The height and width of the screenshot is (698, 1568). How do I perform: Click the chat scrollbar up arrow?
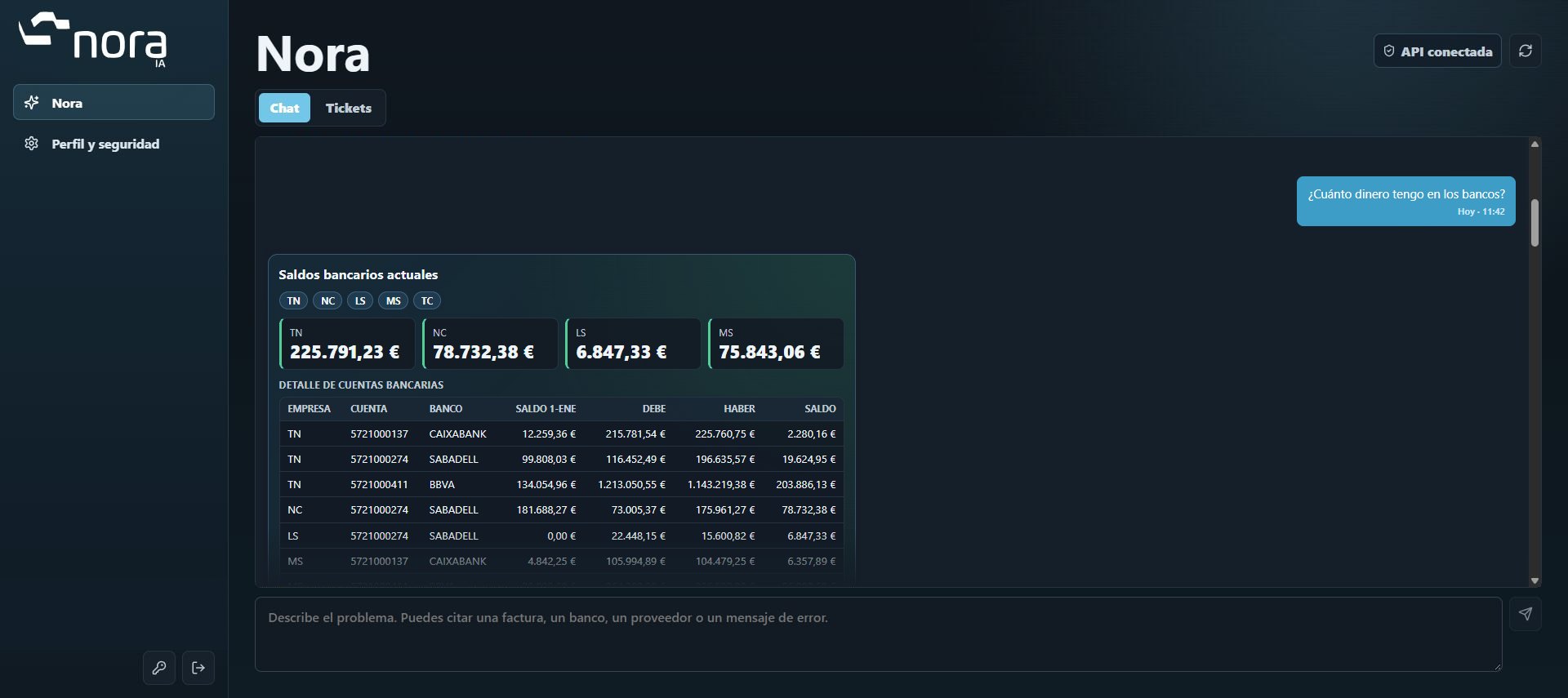tap(1535, 144)
